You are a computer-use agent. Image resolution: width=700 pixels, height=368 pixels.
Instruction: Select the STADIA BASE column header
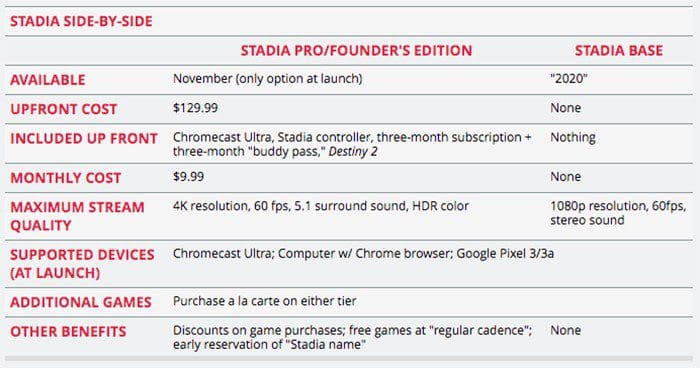coord(619,50)
